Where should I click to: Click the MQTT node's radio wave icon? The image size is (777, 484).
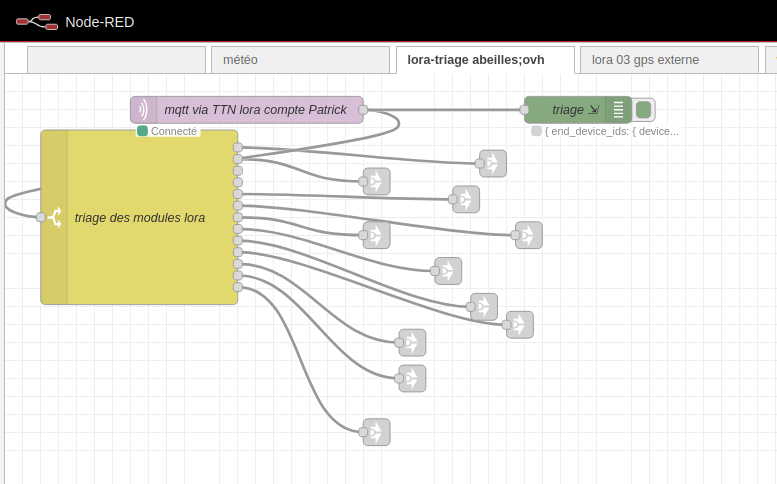click(142, 110)
